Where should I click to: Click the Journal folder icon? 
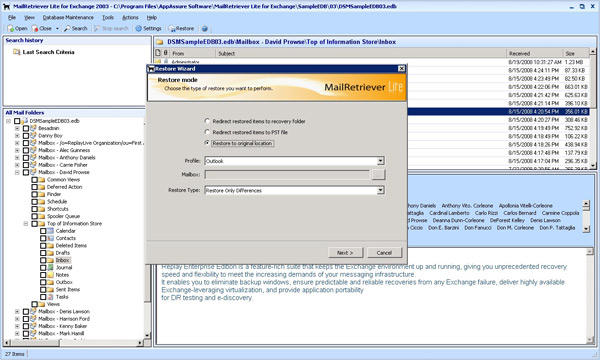(x=51, y=267)
